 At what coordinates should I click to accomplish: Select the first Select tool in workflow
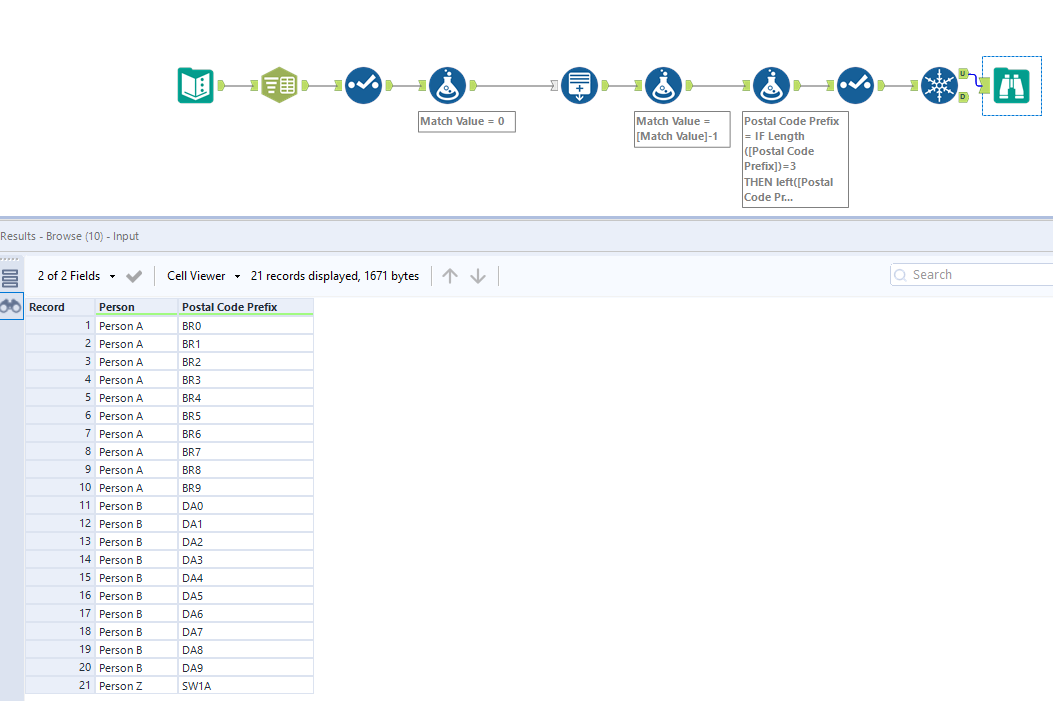(363, 86)
